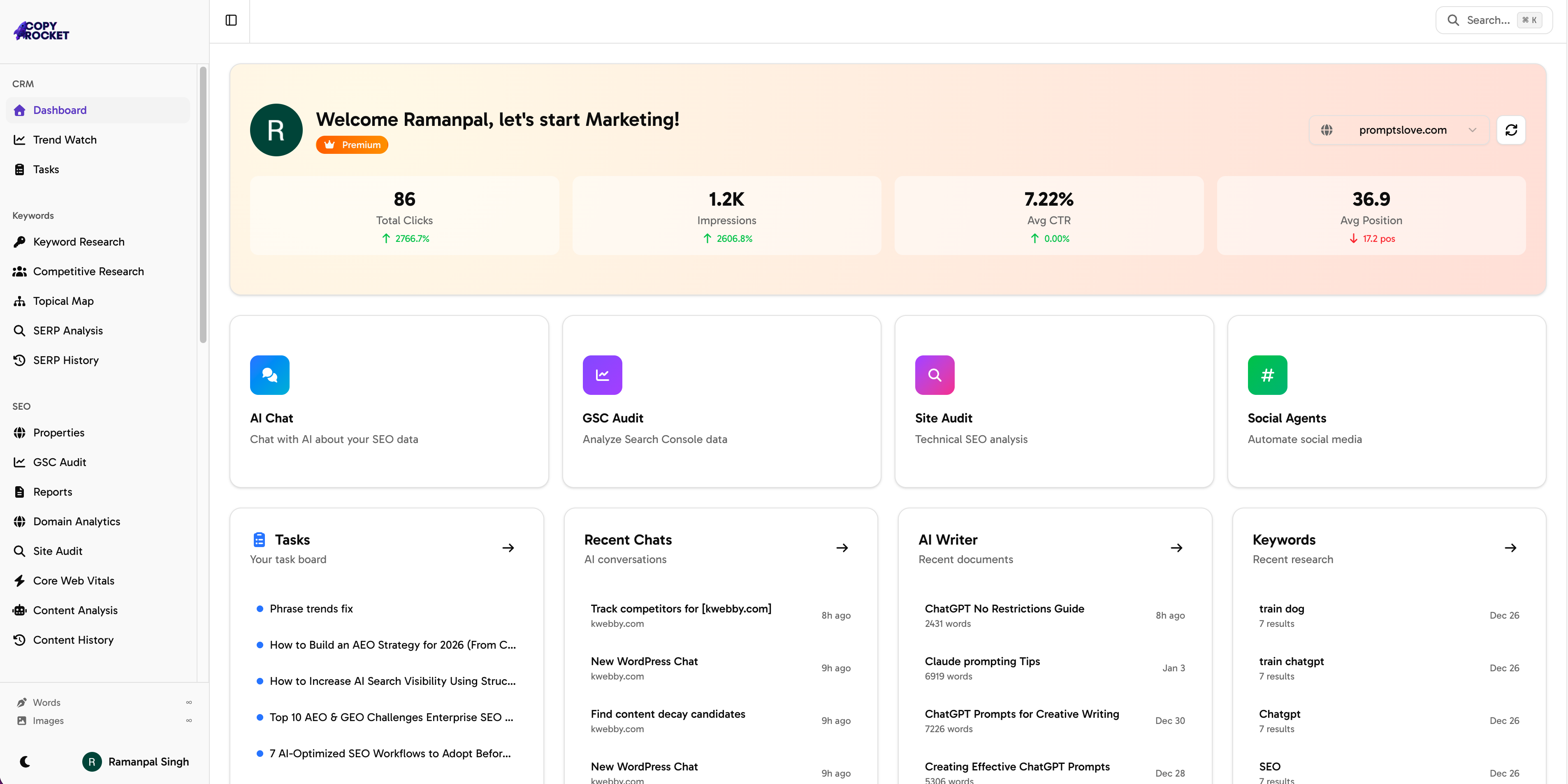Click the Core Web Vitals lightning icon
The image size is (1568, 784).
coord(19,581)
